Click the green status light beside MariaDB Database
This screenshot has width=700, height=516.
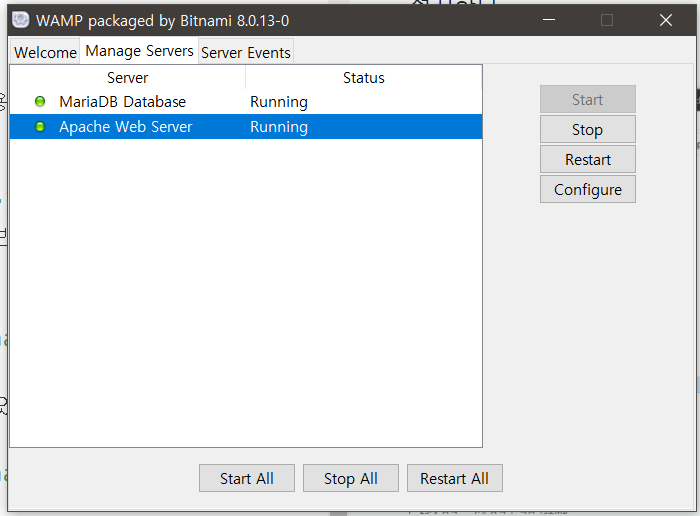click(40, 102)
